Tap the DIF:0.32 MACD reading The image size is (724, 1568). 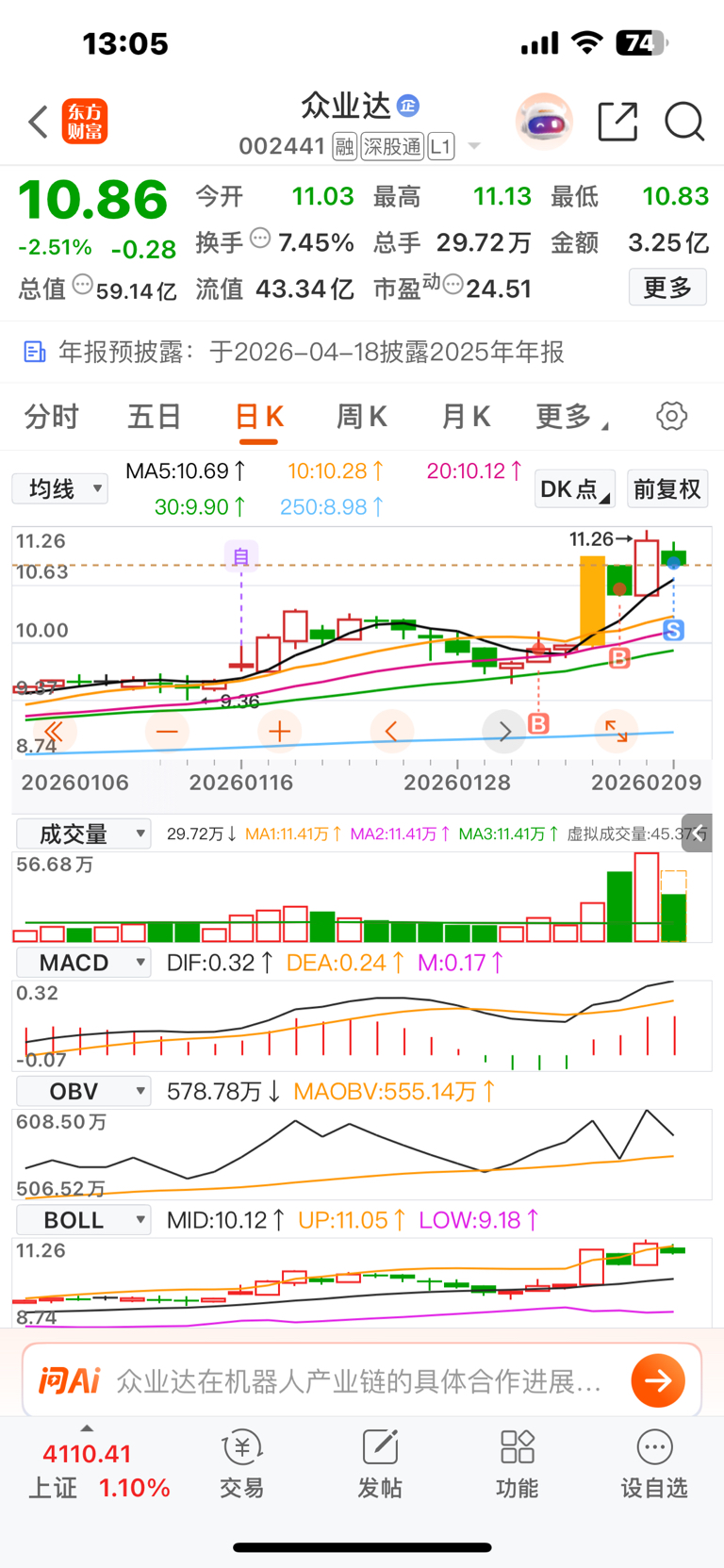(220, 963)
